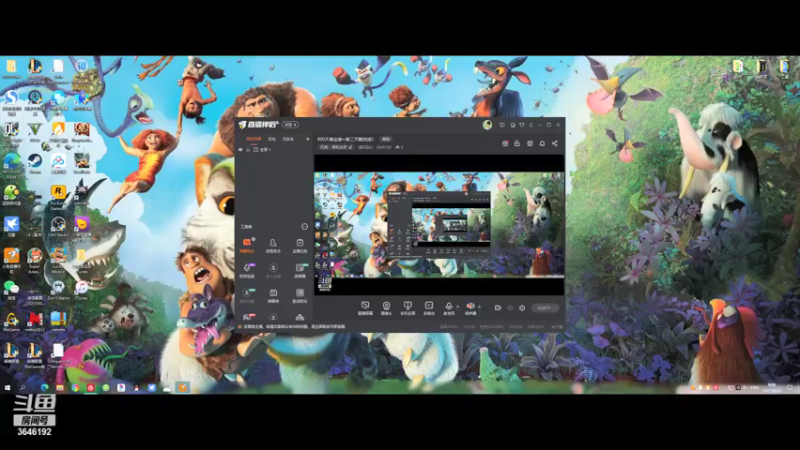Open OBS Studio desktop shortcut
800x450 pixels.
[x=58, y=224]
